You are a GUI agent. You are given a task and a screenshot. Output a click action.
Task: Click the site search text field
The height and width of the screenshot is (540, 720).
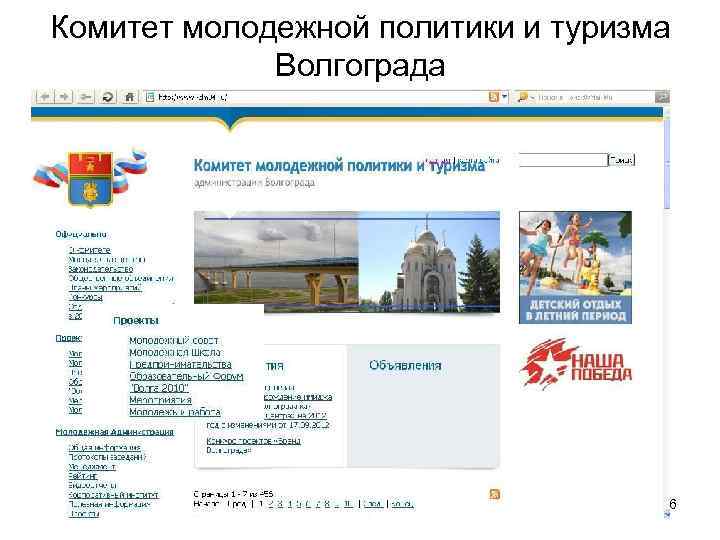[563, 160]
